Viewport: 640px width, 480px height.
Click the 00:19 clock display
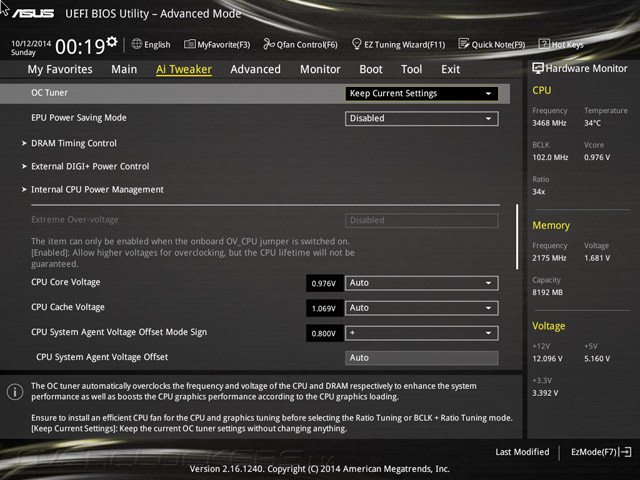pos(80,47)
